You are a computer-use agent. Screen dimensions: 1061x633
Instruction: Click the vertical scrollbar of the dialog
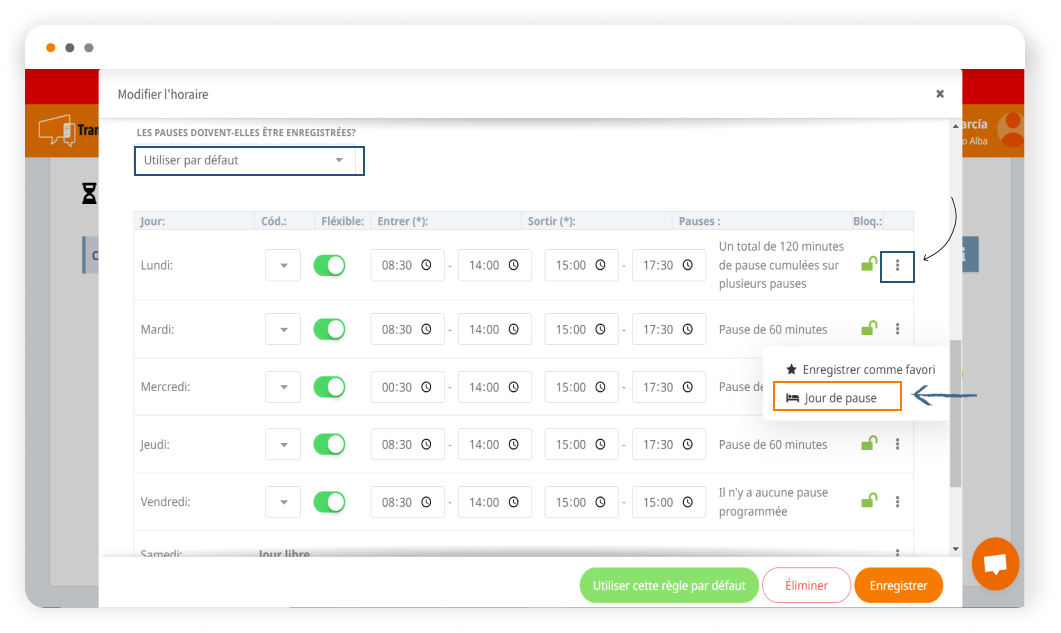[955, 412]
